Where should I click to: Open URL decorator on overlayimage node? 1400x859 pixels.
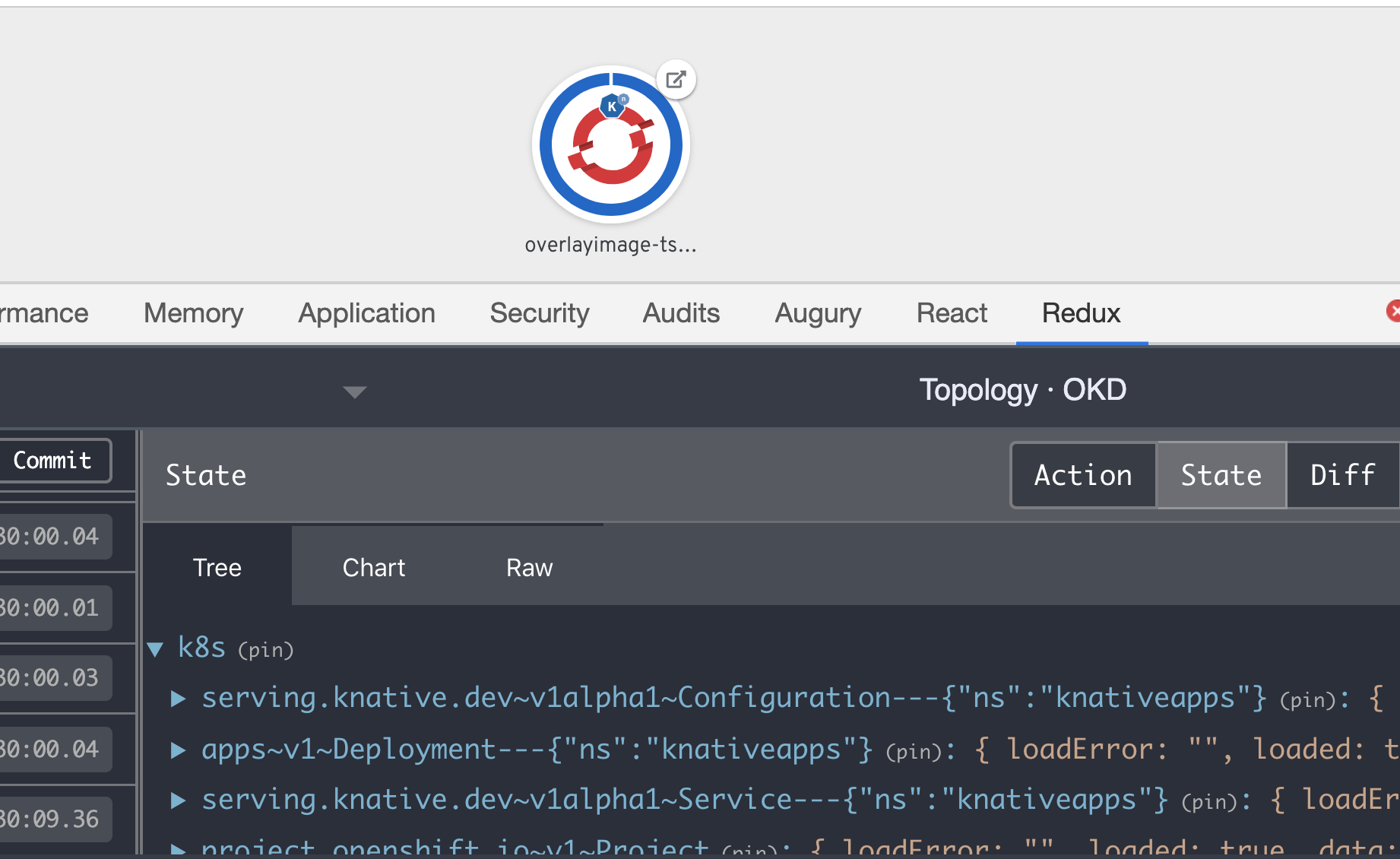676,79
